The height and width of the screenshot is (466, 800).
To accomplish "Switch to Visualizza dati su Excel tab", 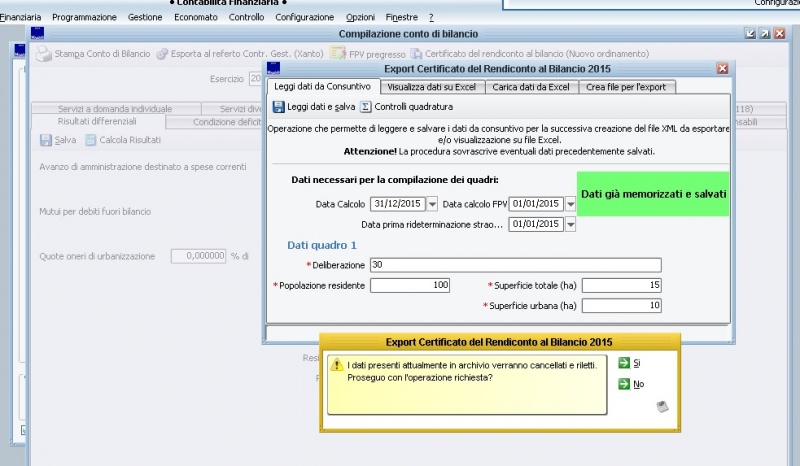I will pyautogui.click(x=432, y=87).
